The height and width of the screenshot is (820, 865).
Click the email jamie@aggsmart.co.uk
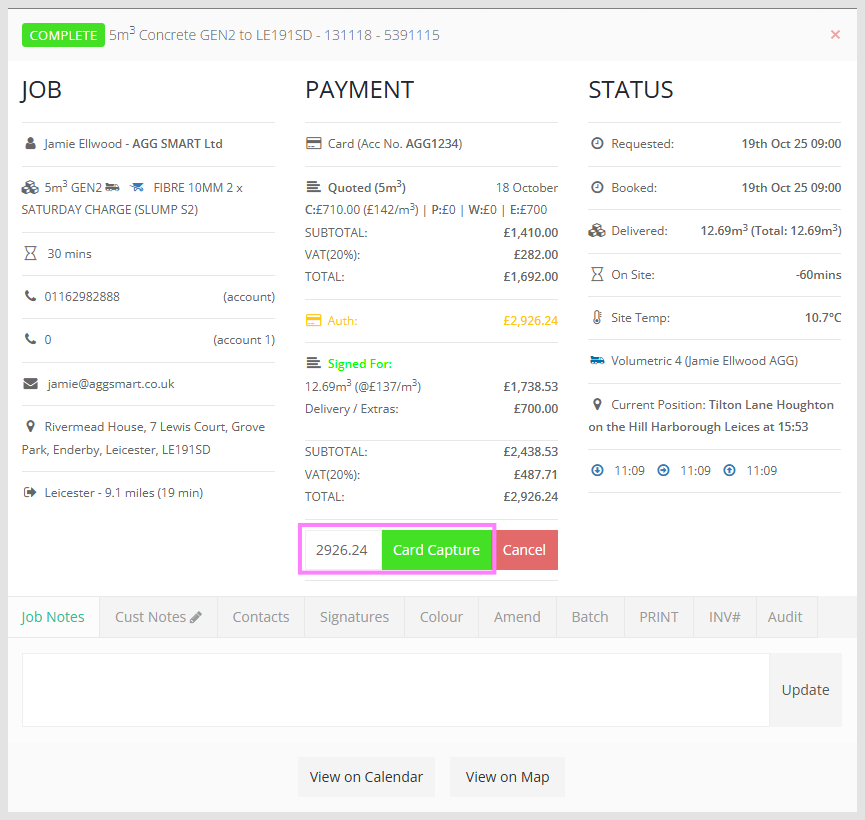111,384
